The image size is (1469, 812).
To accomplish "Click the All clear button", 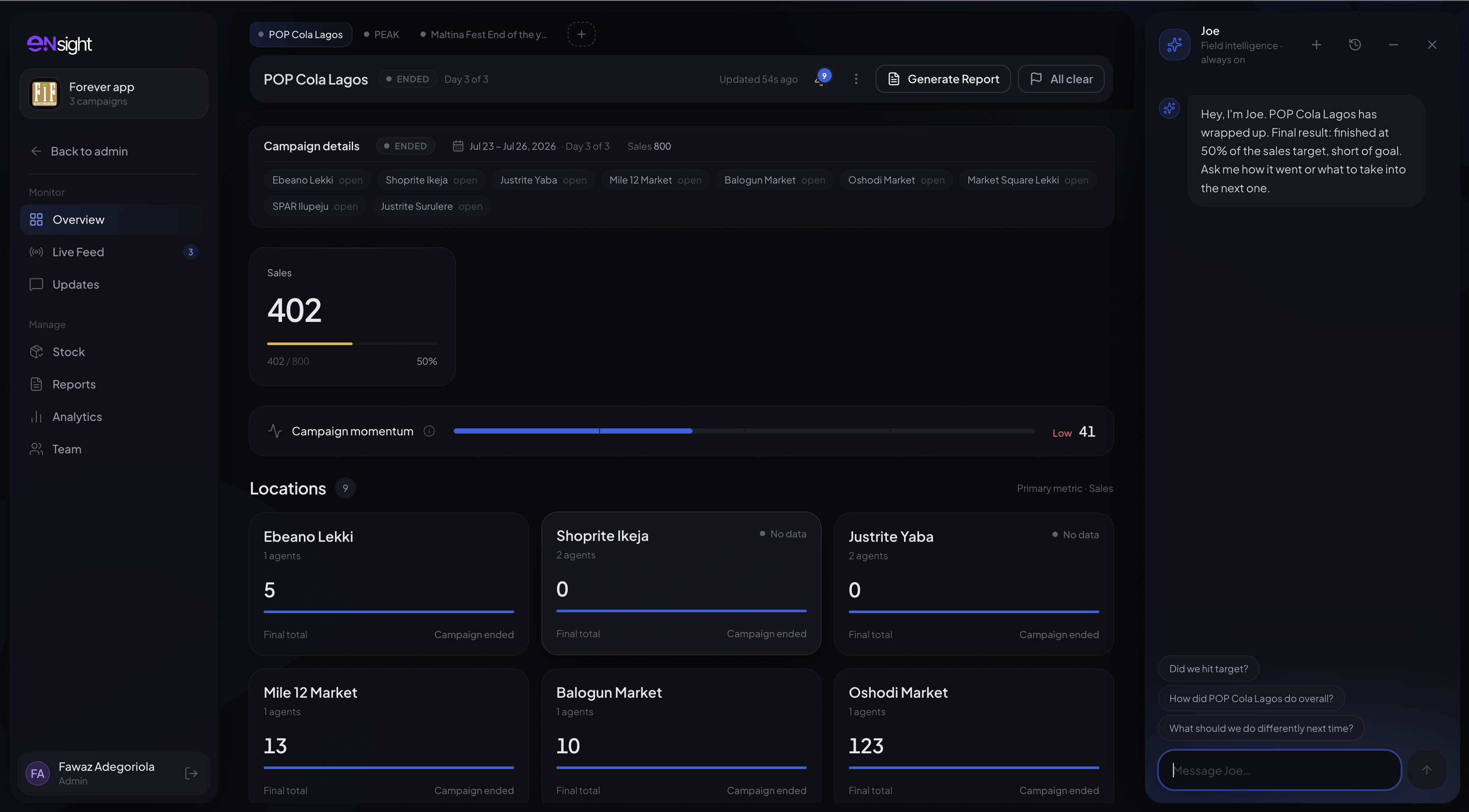I will (1061, 79).
